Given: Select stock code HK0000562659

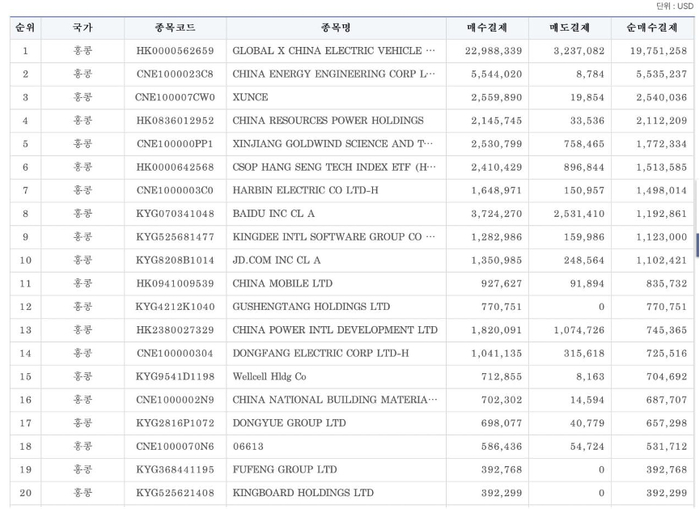Looking at the screenshot, I should [x=175, y=51].
